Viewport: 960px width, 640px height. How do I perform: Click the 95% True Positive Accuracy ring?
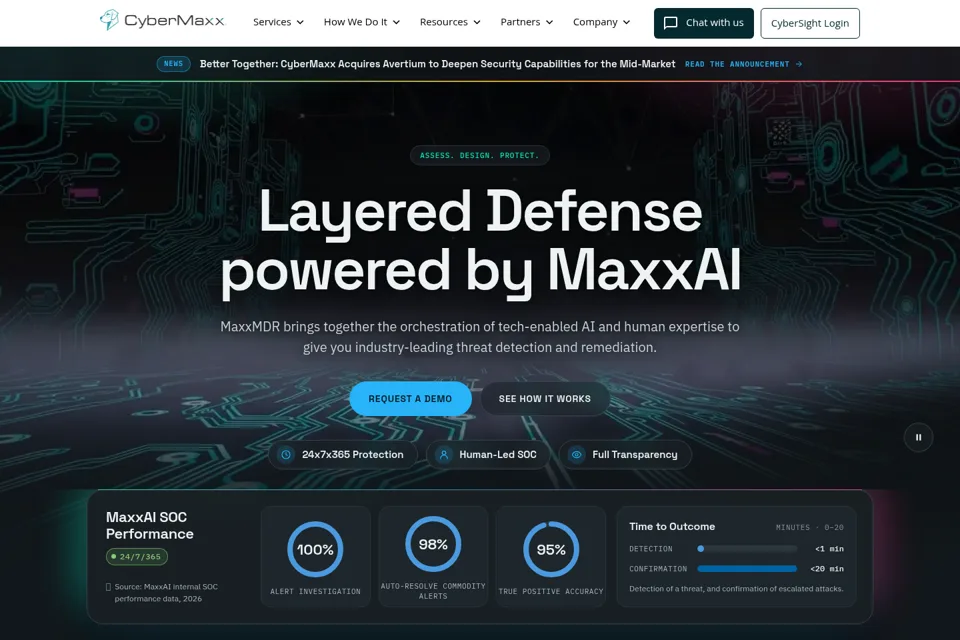point(551,549)
